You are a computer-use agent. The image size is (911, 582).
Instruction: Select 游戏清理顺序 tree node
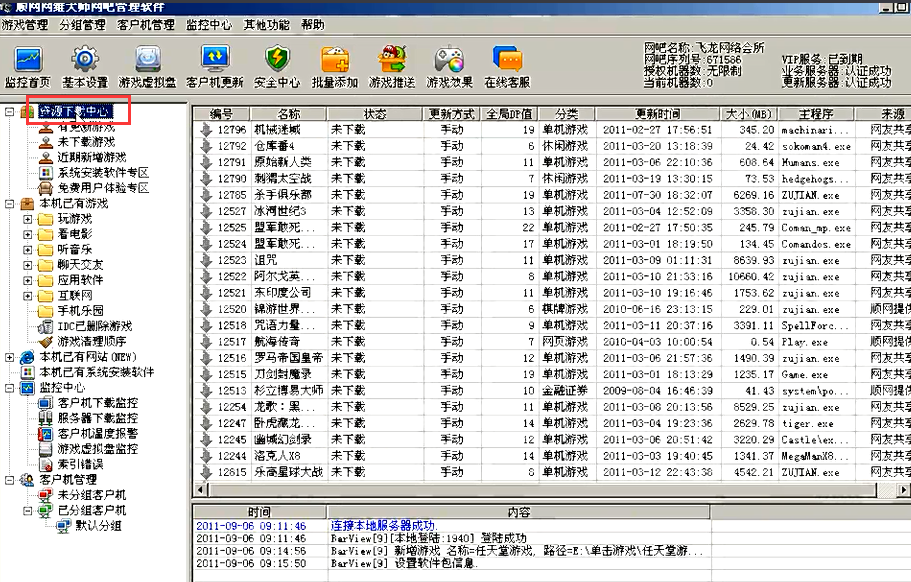pos(92,341)
